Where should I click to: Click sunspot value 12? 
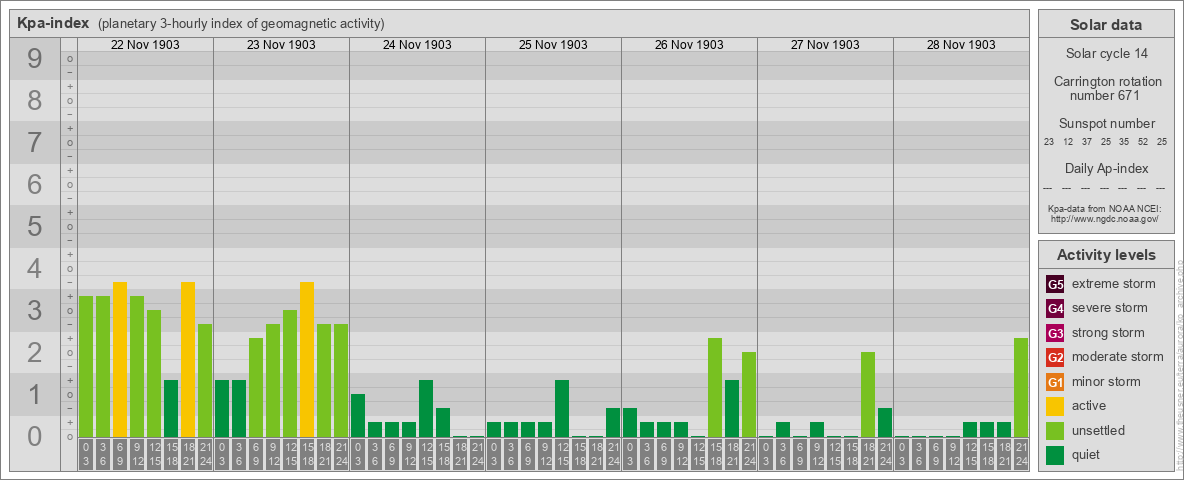[1068, 142]
